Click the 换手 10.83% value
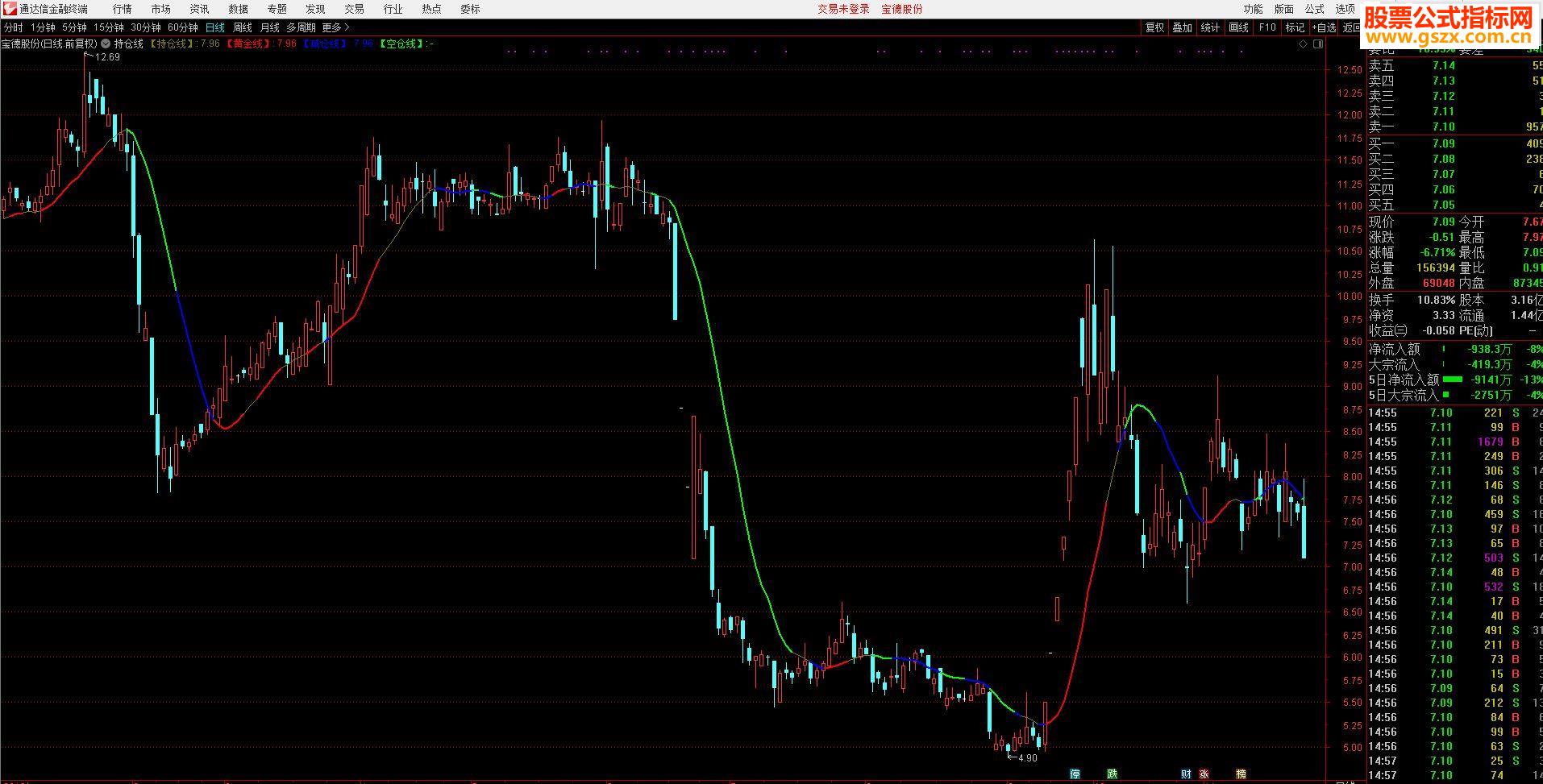This screenshot has height=784, width=1543. pos(1437,299)
